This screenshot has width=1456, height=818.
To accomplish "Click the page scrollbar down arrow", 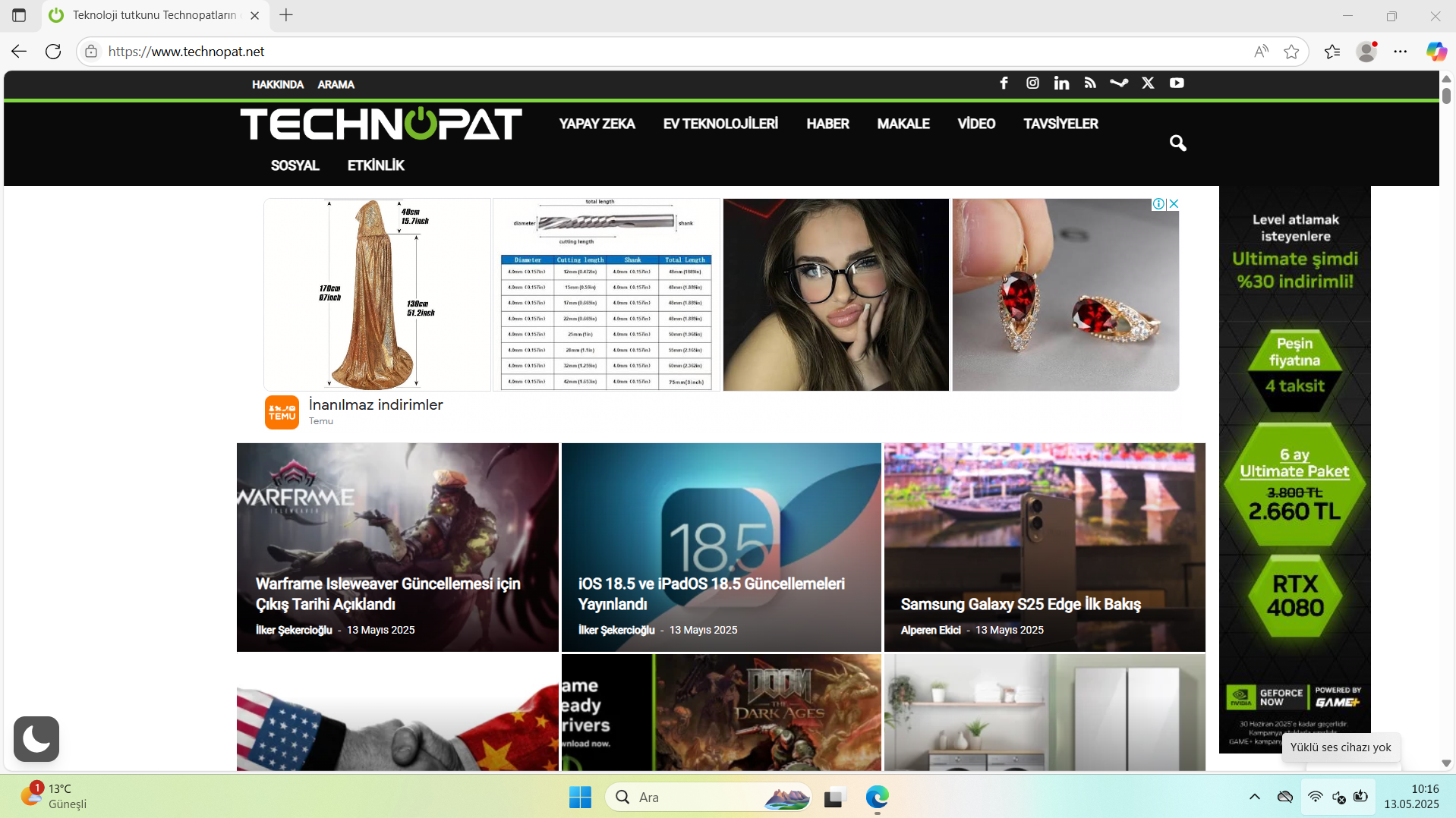I will coord(1446,763).
